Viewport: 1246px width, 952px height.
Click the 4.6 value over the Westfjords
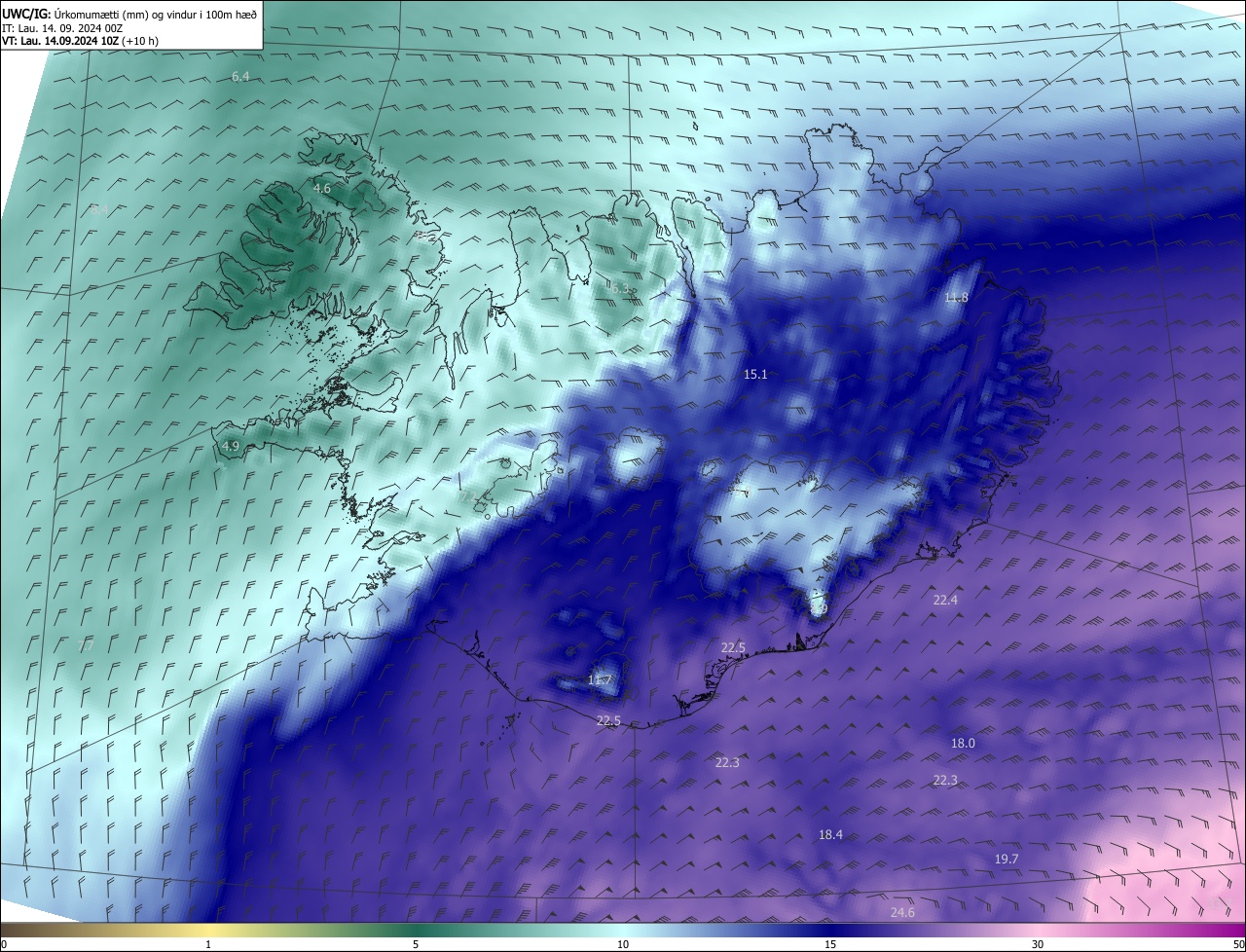point(322,188)
